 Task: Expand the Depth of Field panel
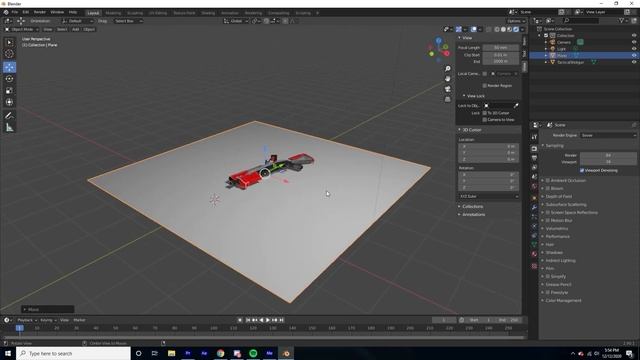tap(558, 197)
